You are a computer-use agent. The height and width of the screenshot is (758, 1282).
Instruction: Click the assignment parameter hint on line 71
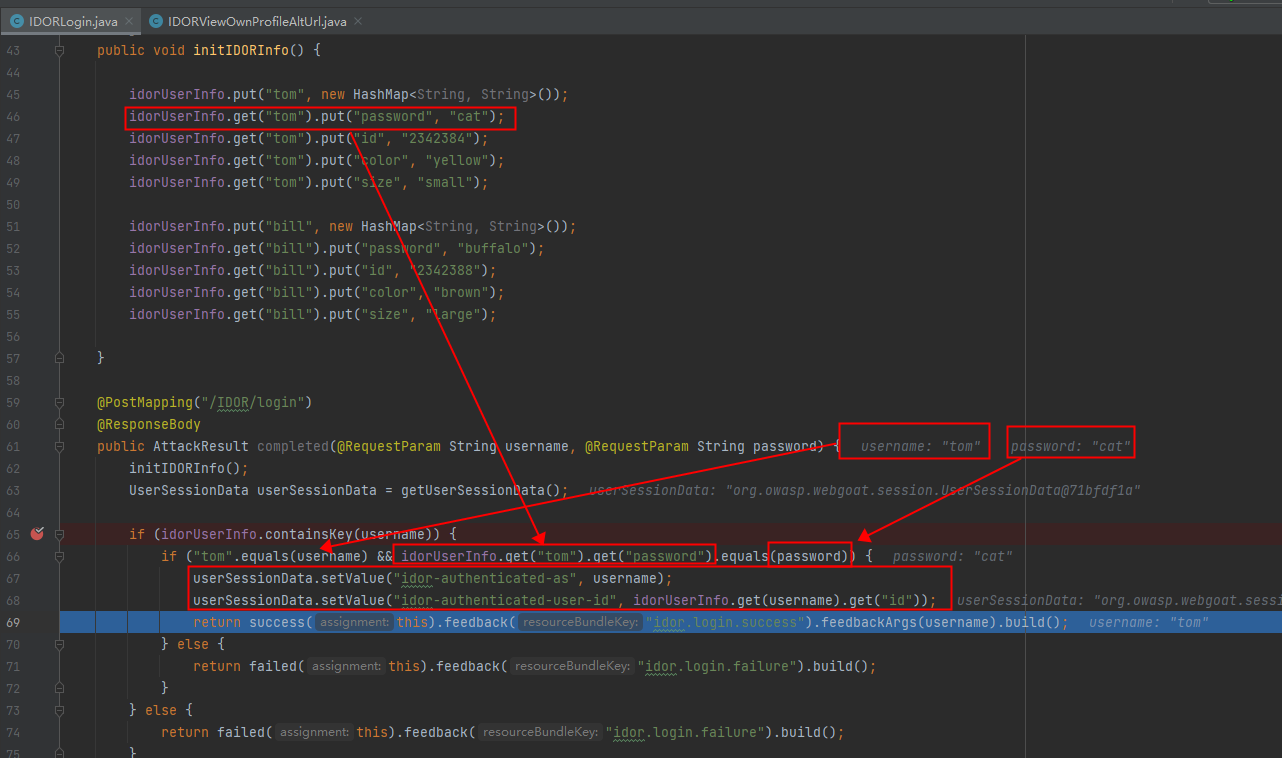(x=346, y=666)
